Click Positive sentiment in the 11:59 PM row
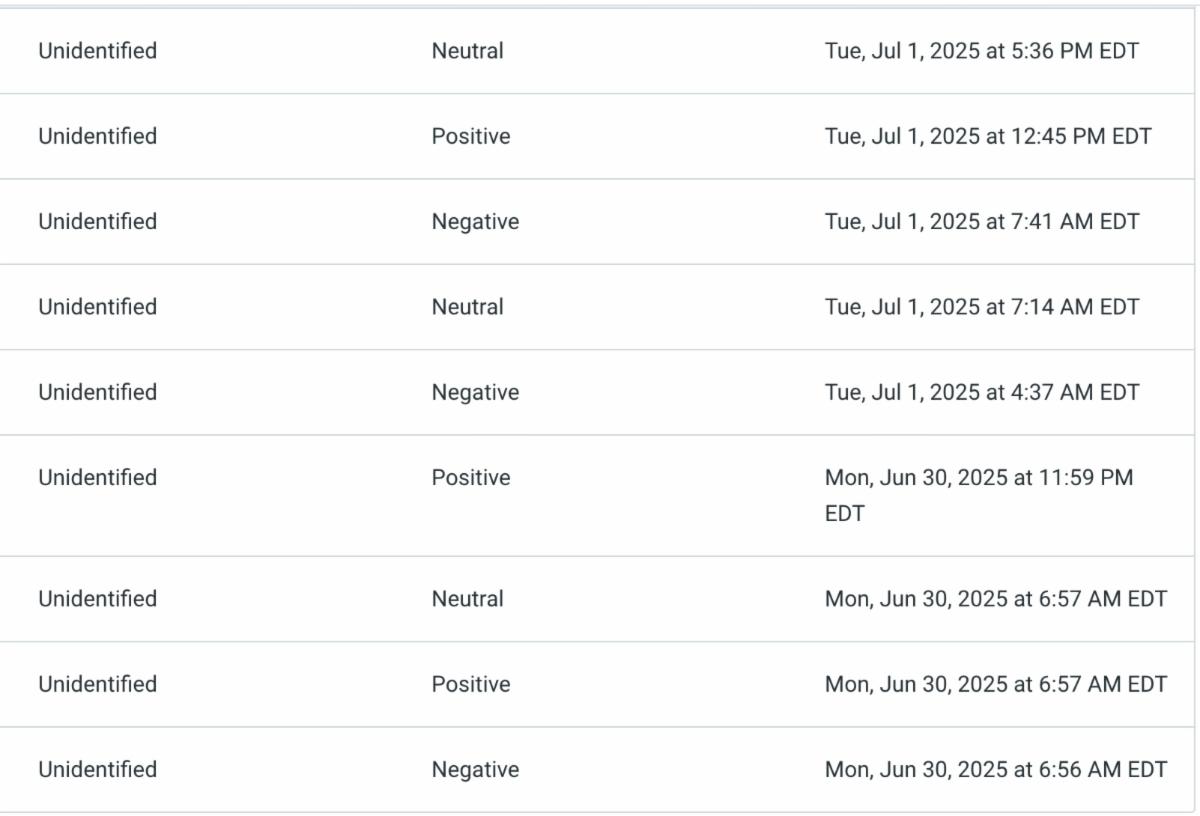 [x=470, y=478]
